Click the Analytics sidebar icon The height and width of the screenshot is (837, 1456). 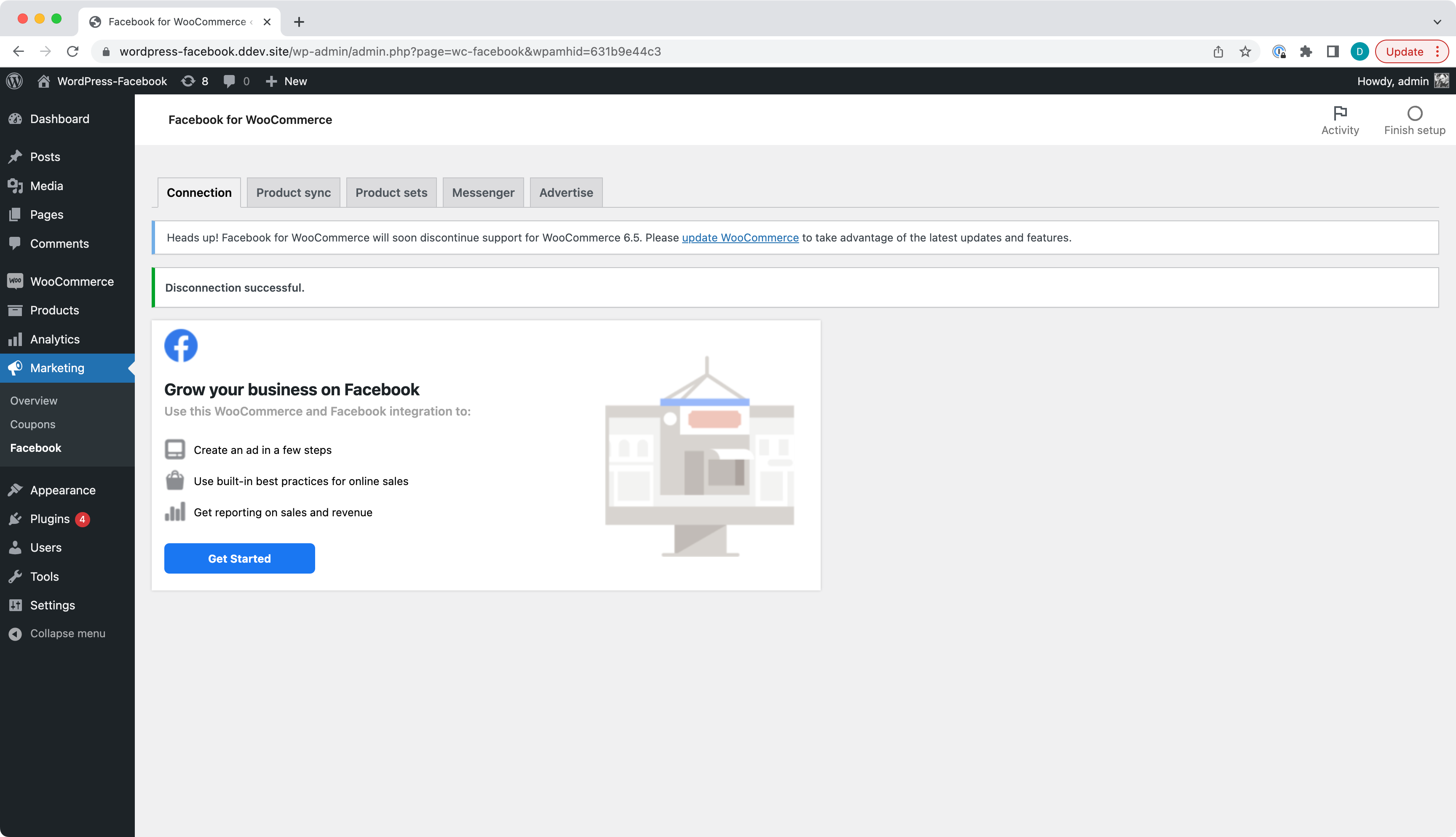coord(14,339)
